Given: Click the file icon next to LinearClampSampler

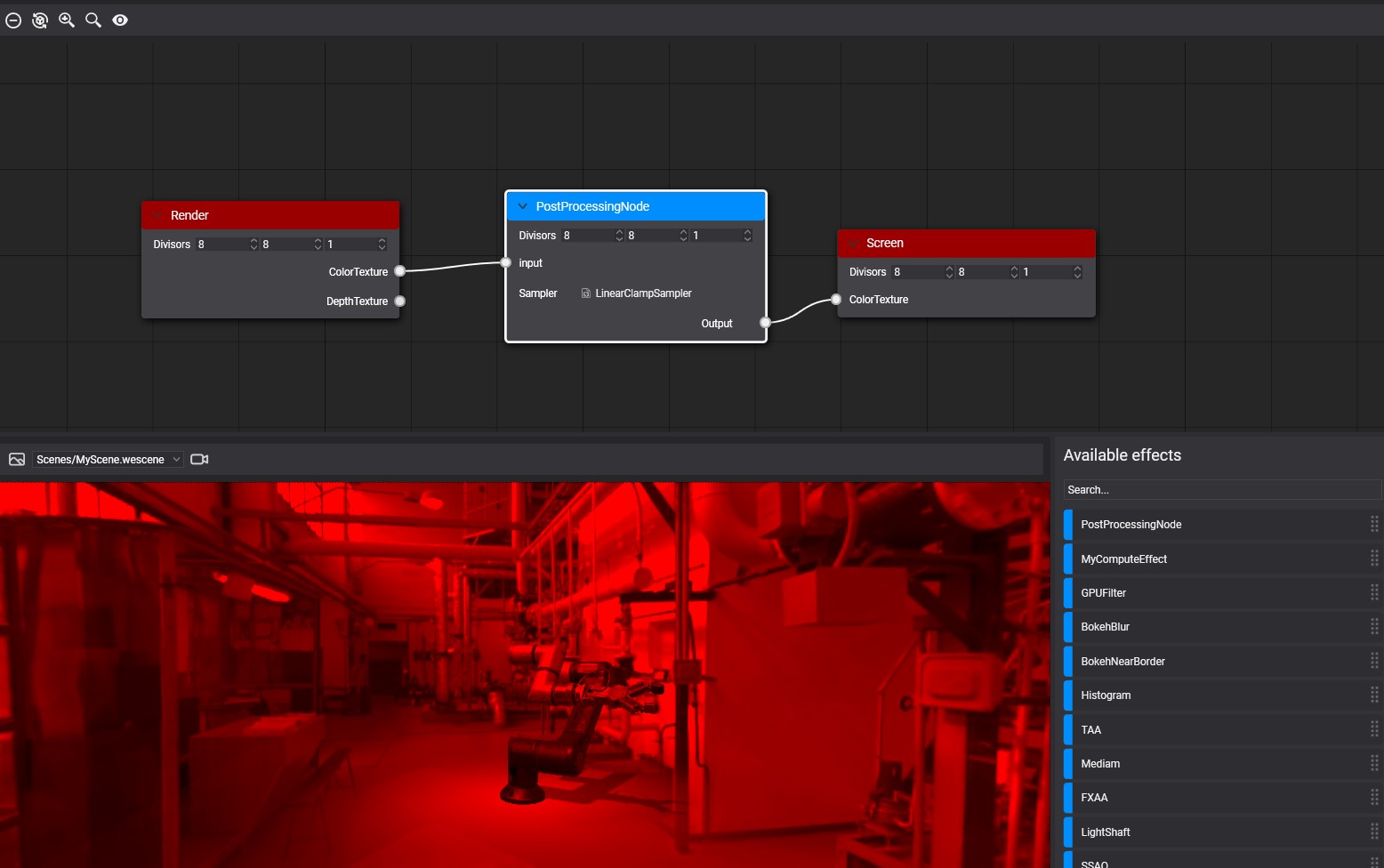Looking at the screenshot, I should pos(585,293).
